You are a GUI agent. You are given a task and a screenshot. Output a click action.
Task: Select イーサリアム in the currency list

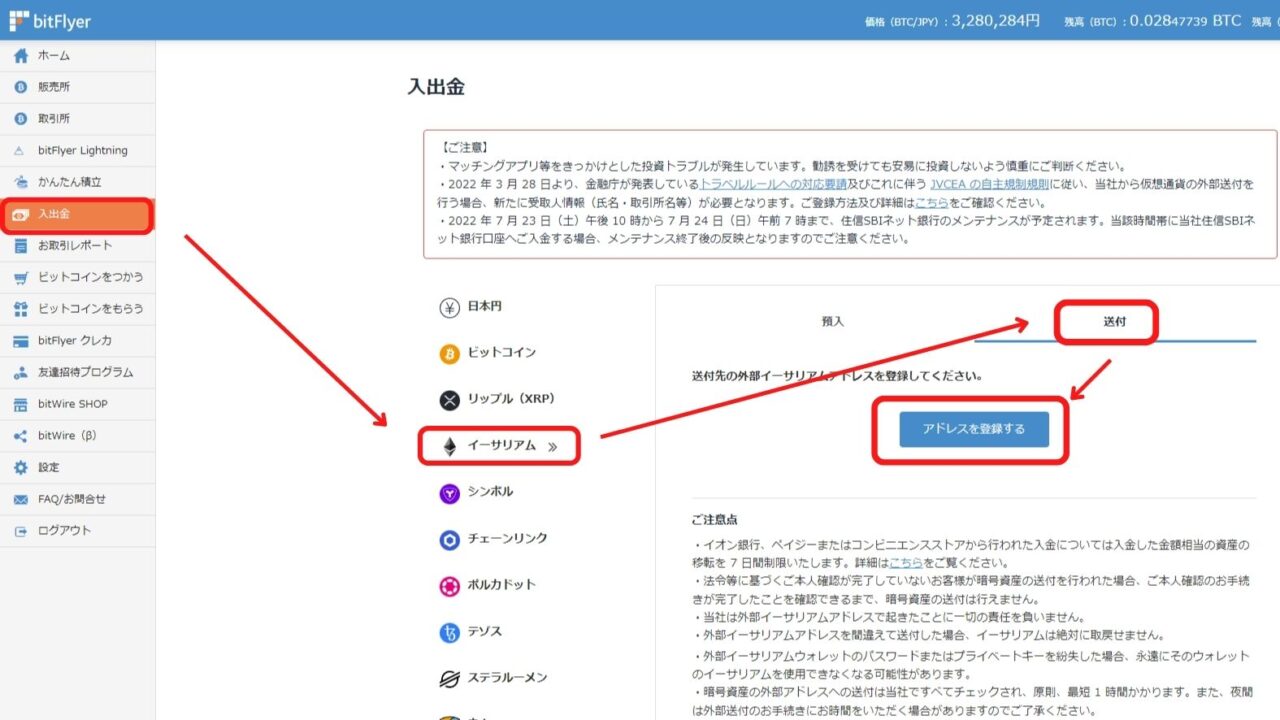(x=500, y=447)
